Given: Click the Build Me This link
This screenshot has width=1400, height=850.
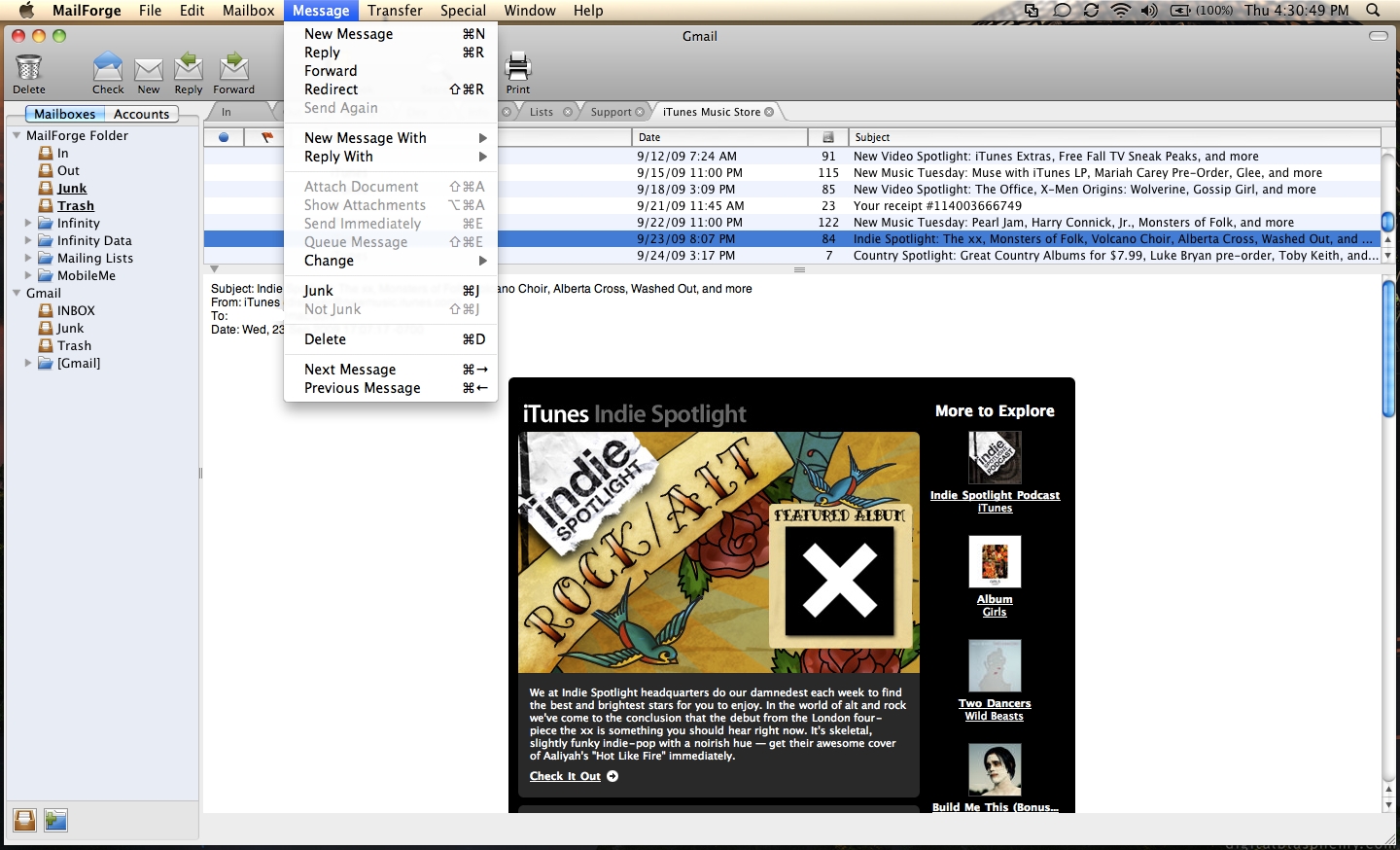Looking at the screenshot, I should pyautogui.click(x=995, y=807).
